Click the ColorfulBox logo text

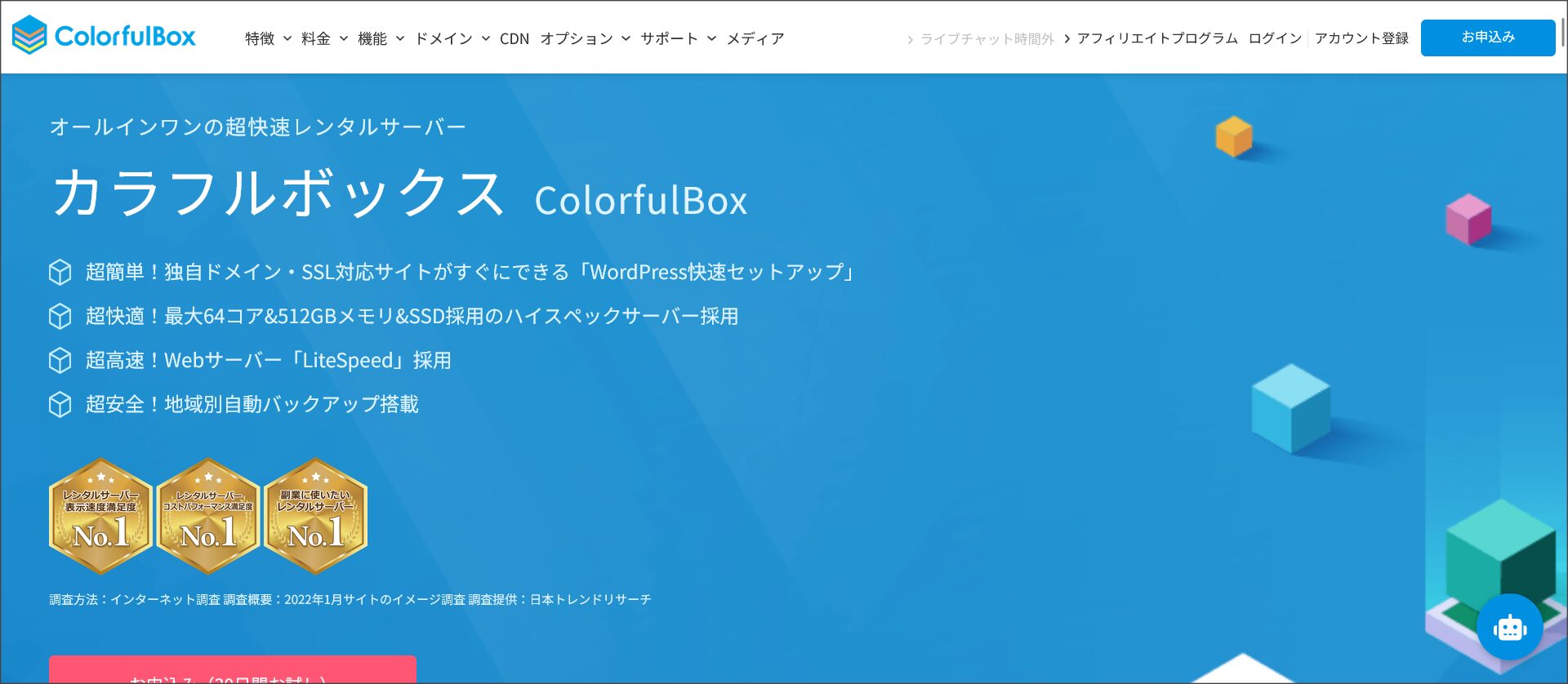click(125, 37)
